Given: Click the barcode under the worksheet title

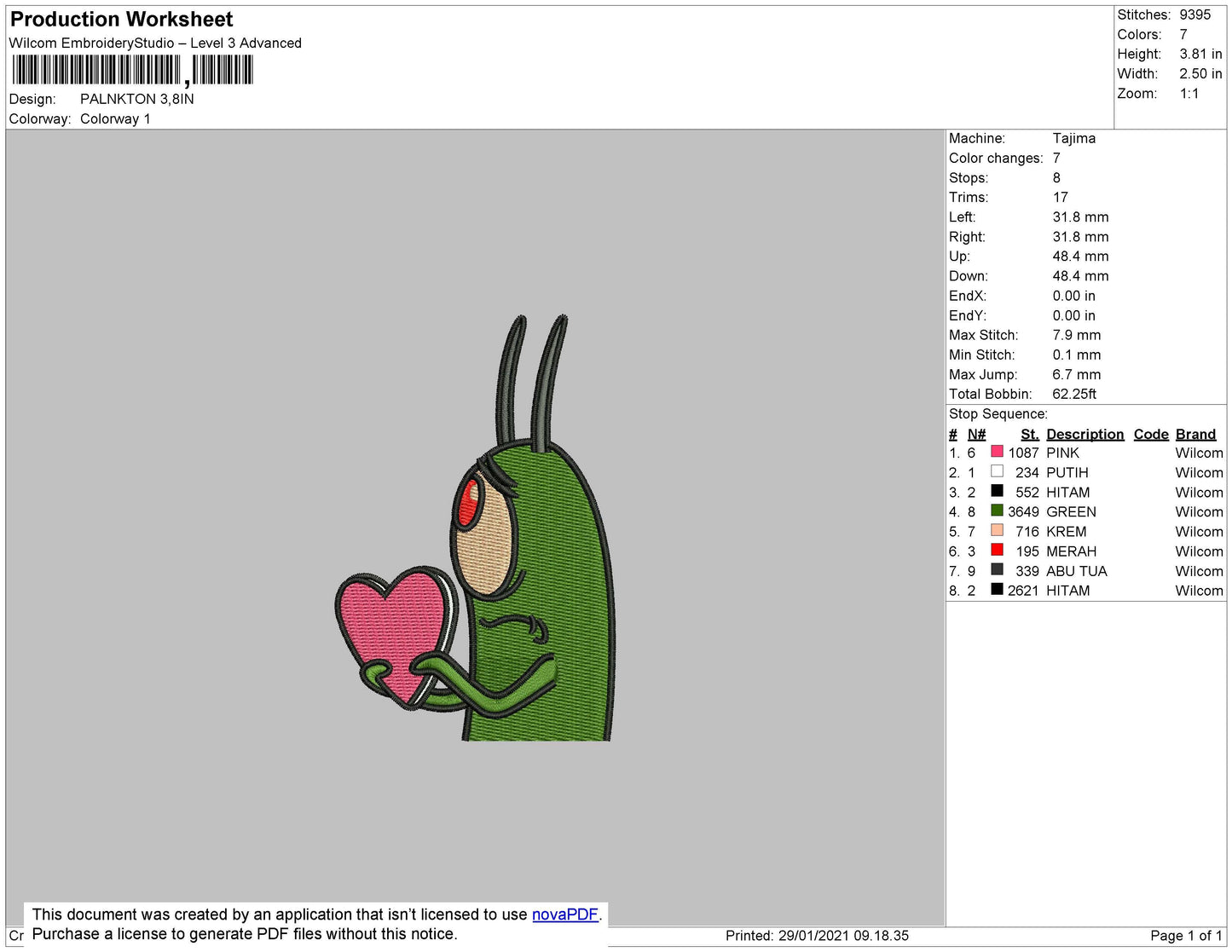Looking at the screenshot, I should pos(133,70).
